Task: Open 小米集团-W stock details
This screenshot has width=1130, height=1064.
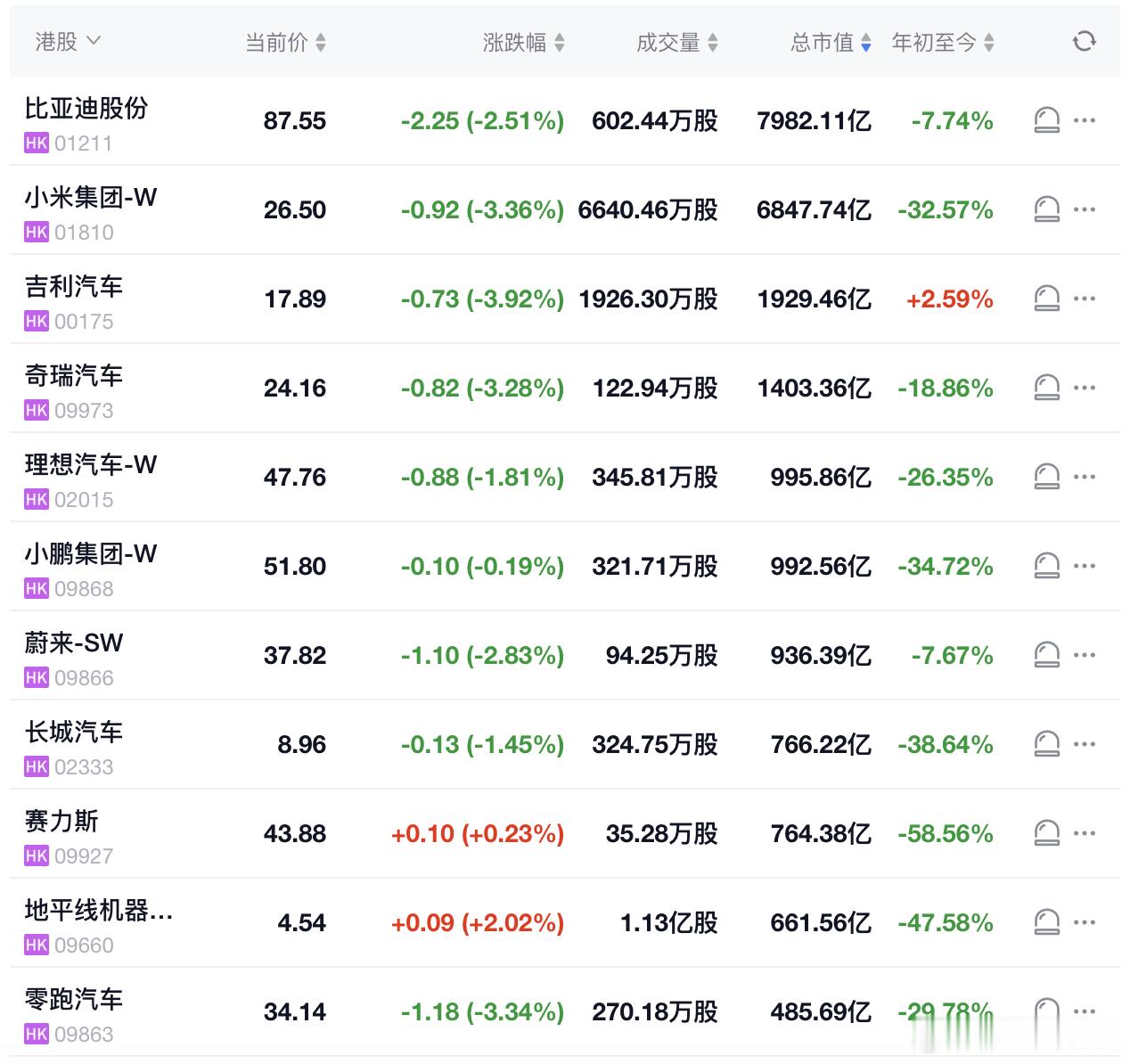Action: coord(91,197)
